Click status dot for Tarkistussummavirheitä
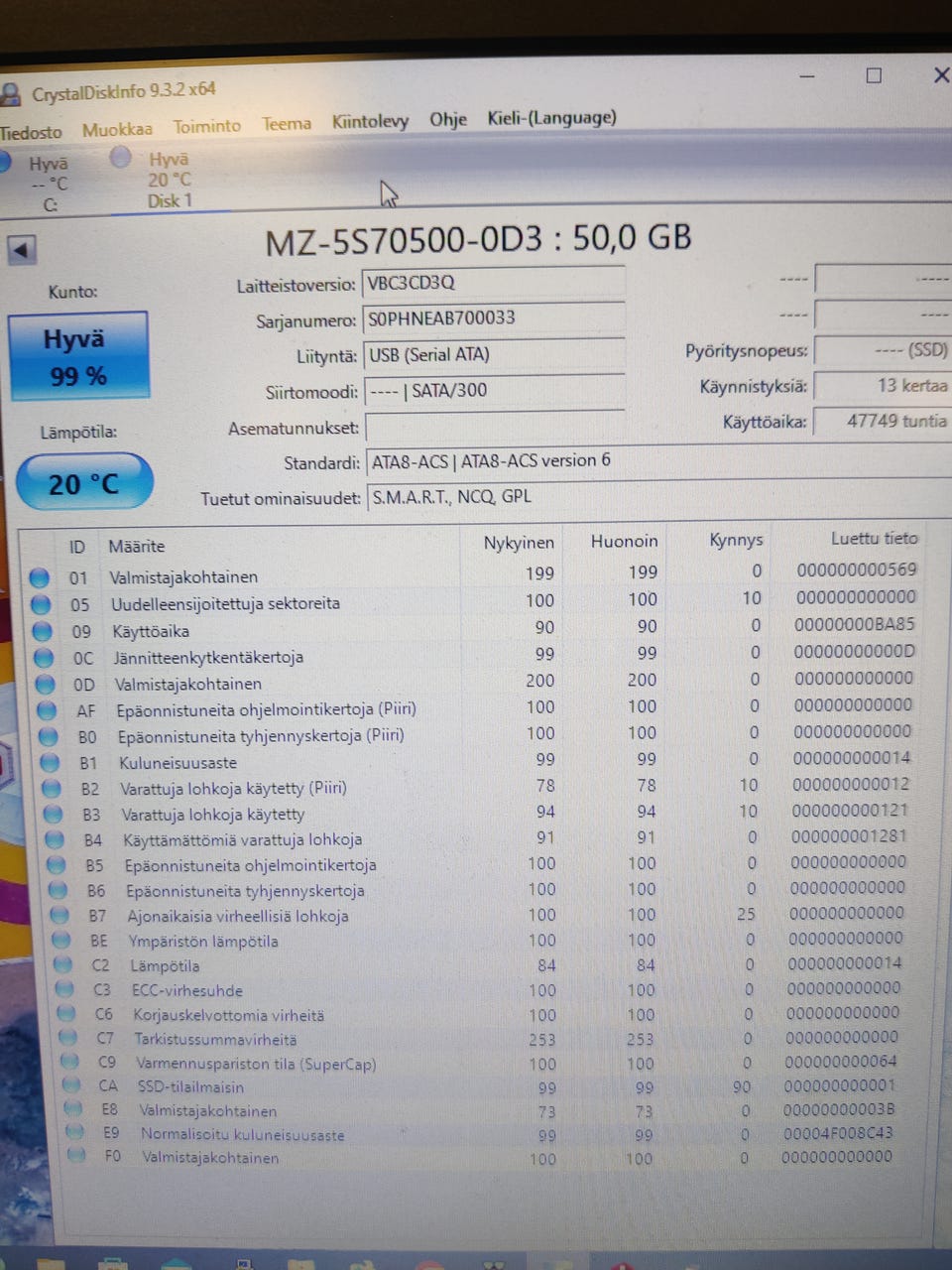Screen dimensions: 952x1270 point(68,1038)
